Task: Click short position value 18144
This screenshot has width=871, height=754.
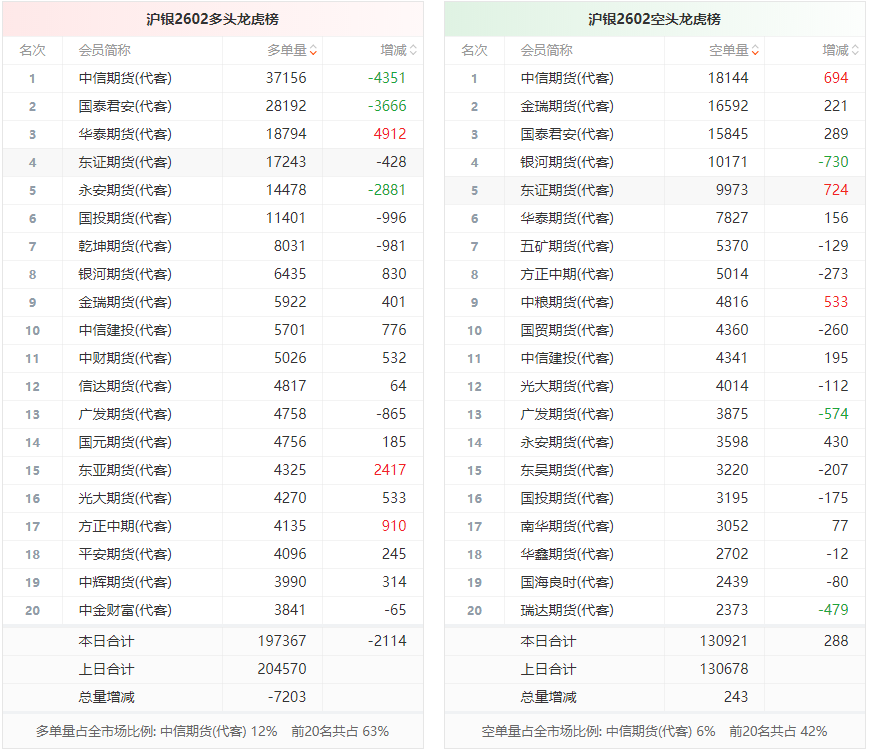Action: point(728,78)
